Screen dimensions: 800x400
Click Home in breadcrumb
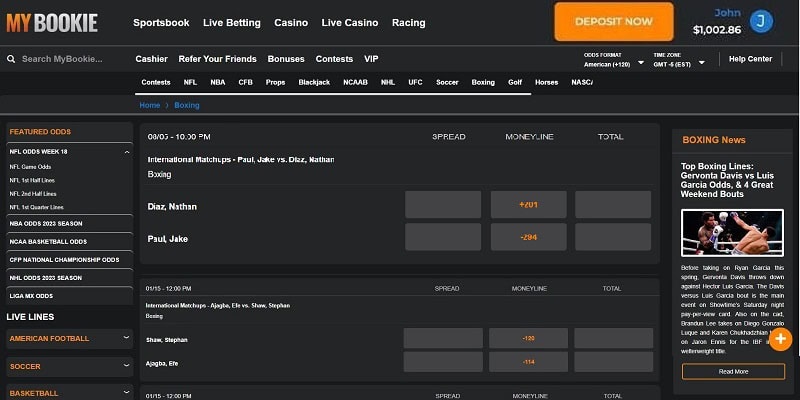(149, 106)
